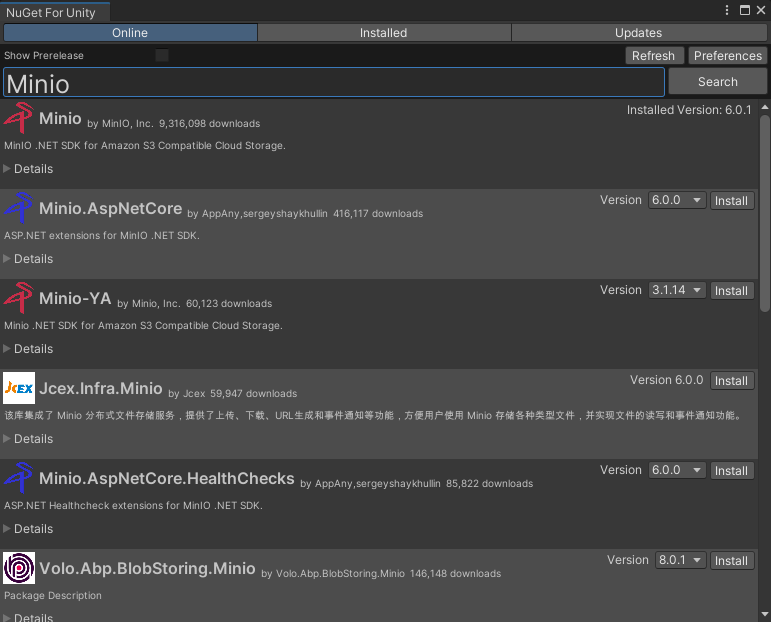Screen dimensions: 771x622
Task: Click the Minio.AspNetCore package title
Action: pos(111,208)
